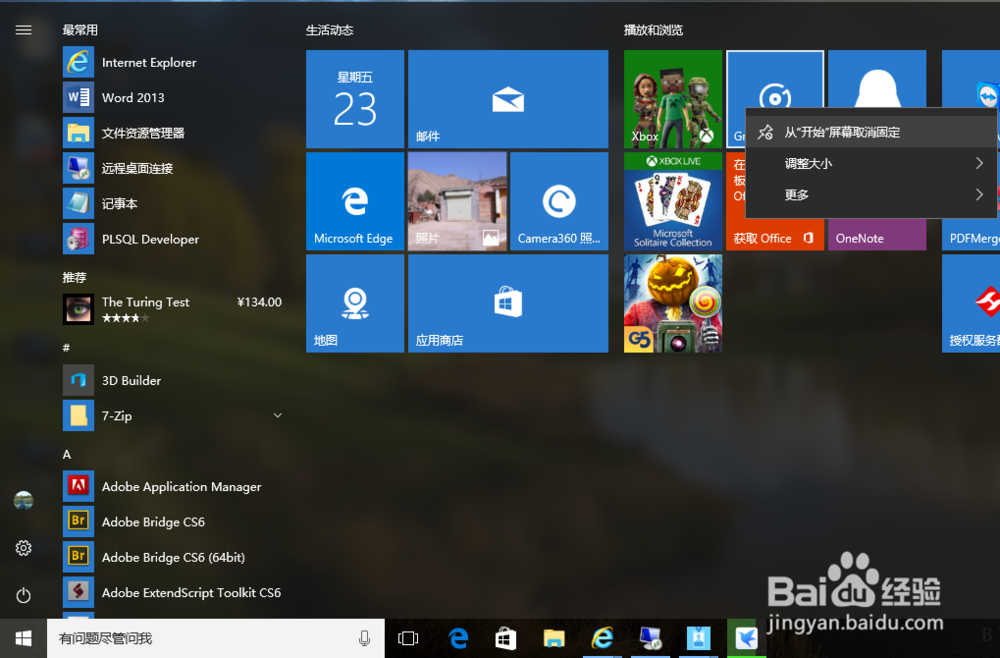Open the 地图 maps tile
Screen dimensions: 1000x658
pos(355,303)
